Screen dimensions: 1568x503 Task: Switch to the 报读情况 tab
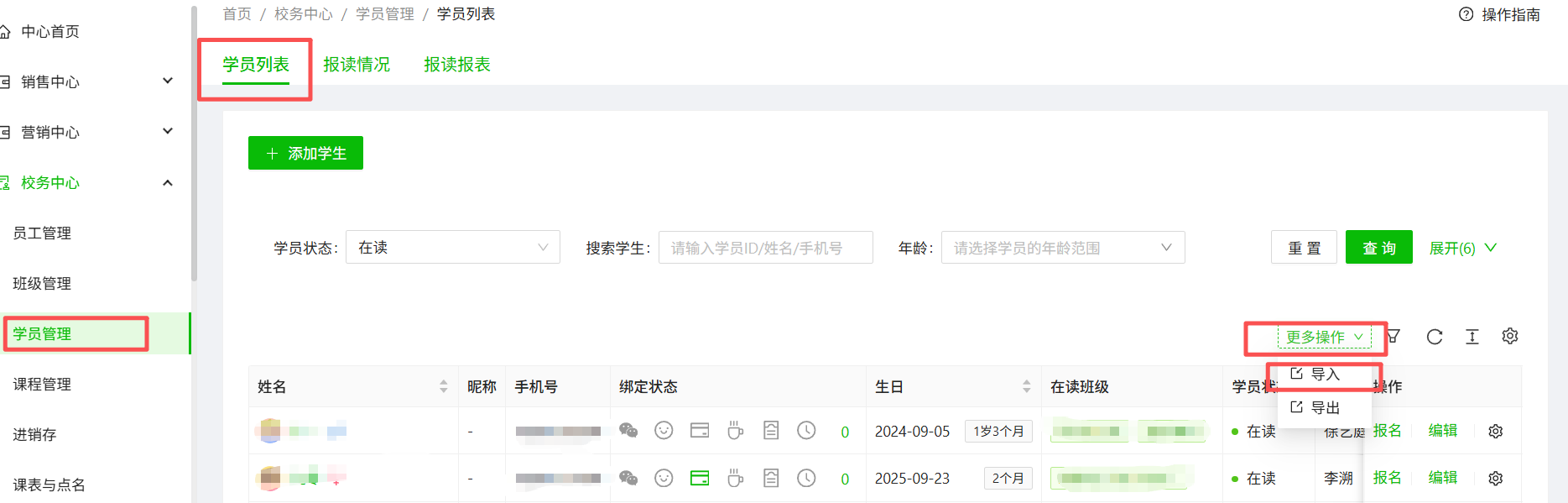tap(357, 65)
